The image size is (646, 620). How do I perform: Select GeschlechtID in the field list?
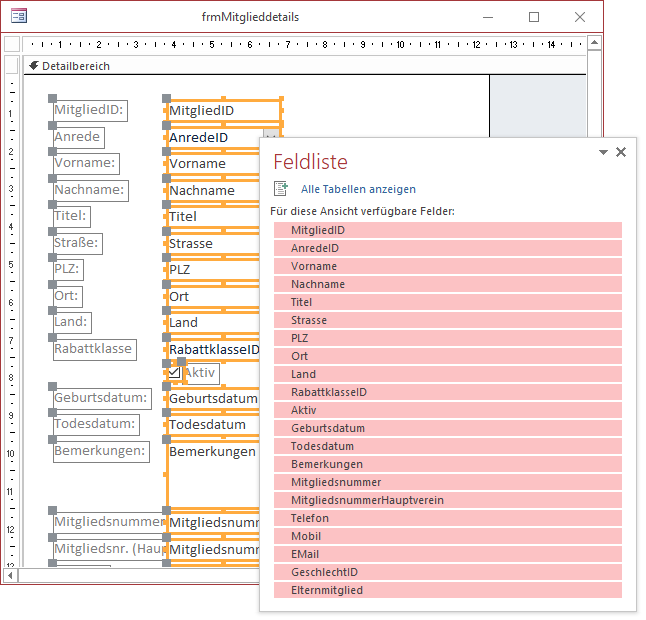pyautogui.click(x=448, y=572)
